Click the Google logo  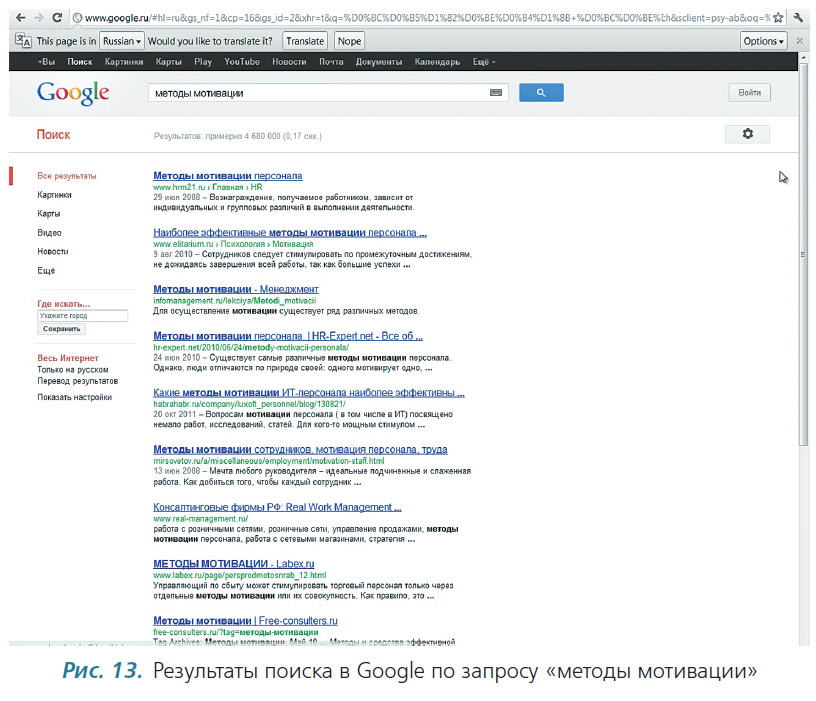[73, 94]
